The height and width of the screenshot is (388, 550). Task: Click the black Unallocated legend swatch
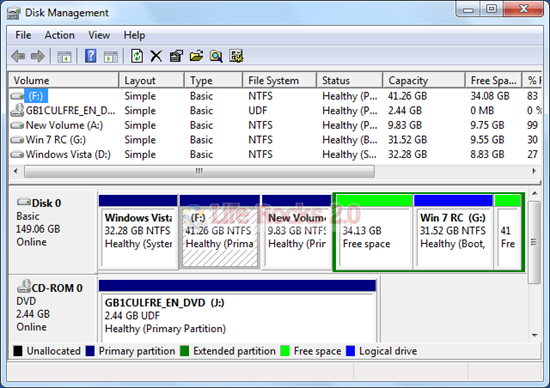[x=18, y=351]
